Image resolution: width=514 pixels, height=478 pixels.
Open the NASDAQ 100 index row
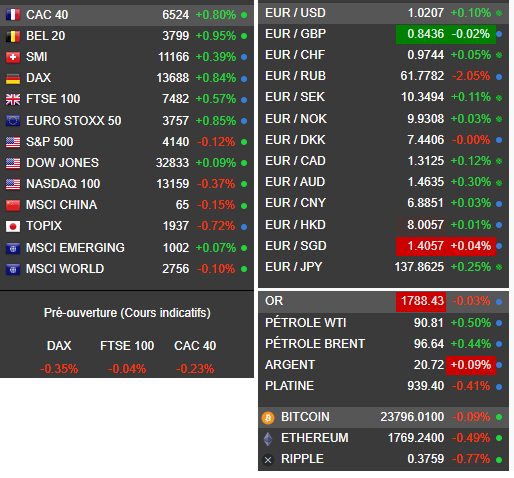pyautogui.click(x=127, y=184)
